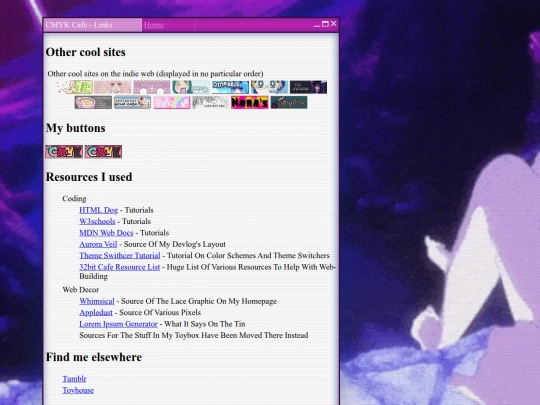The image size is (540, 405).
Task: Open the W3schools link
Action: (97, 221)
